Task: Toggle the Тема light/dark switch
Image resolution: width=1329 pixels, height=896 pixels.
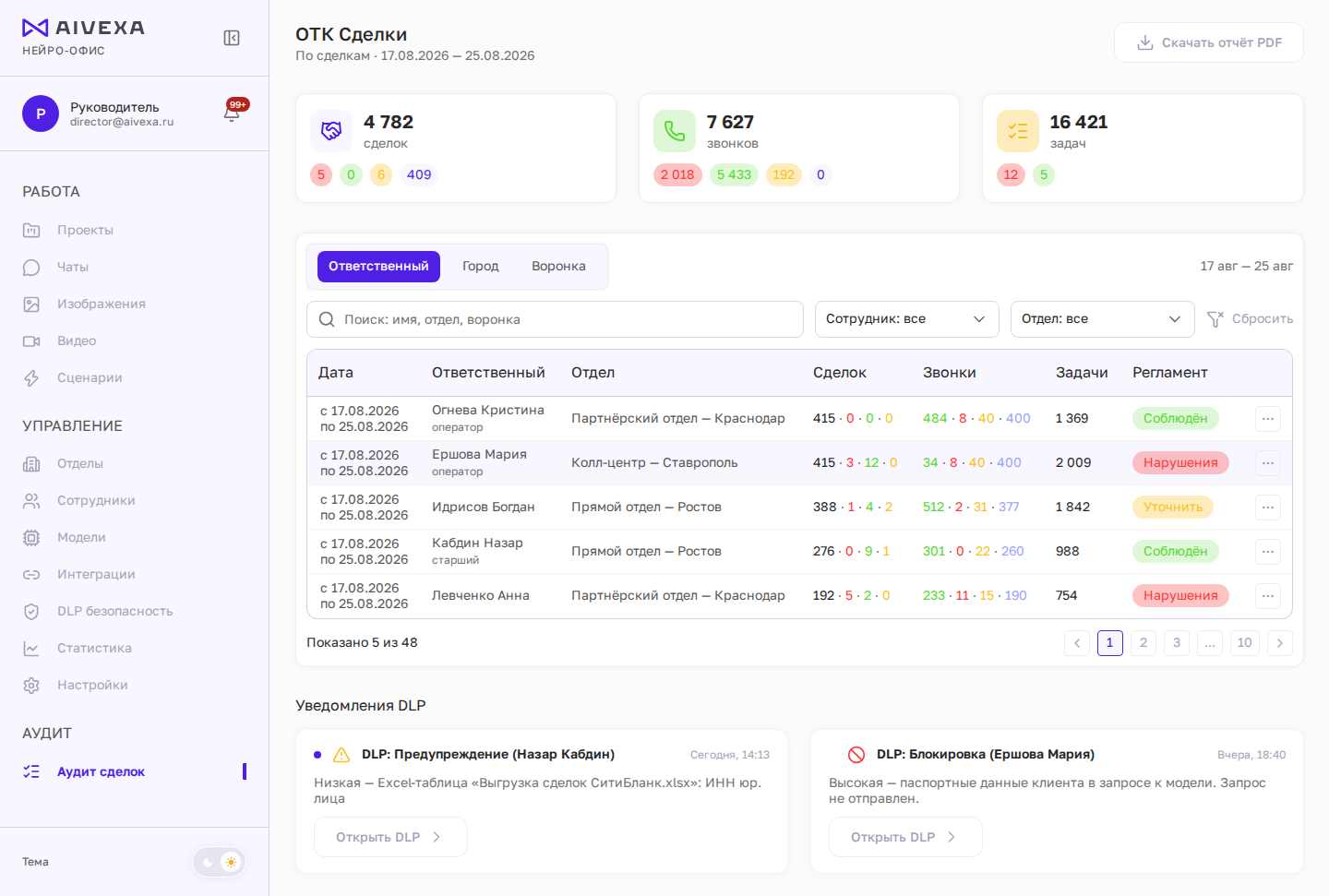Action: point(219,862)
